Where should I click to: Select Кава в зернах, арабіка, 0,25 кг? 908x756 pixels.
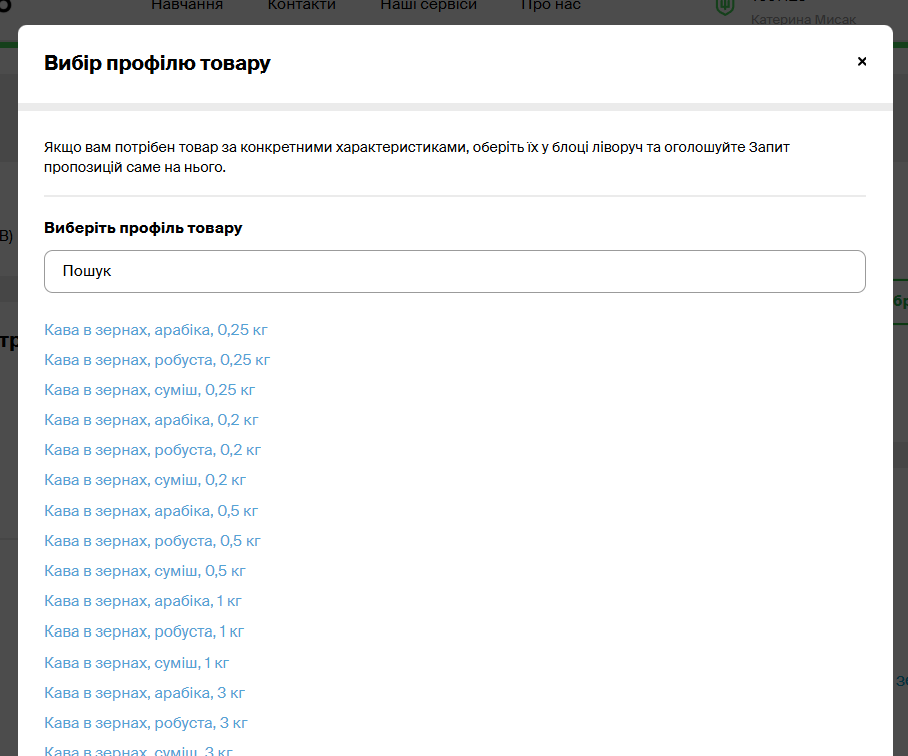click(156, 329)
